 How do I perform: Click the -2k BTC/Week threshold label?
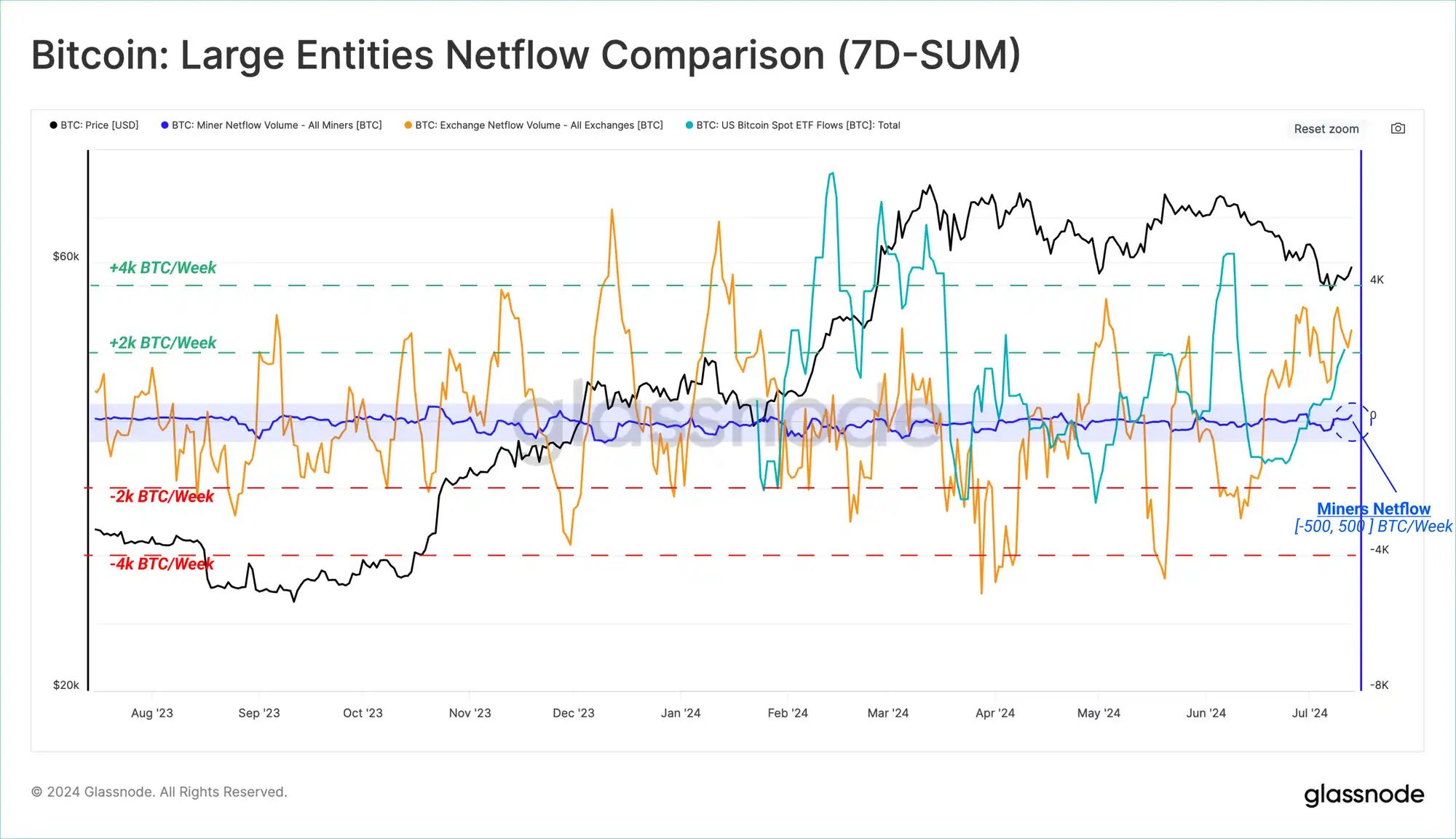(162, 497)
